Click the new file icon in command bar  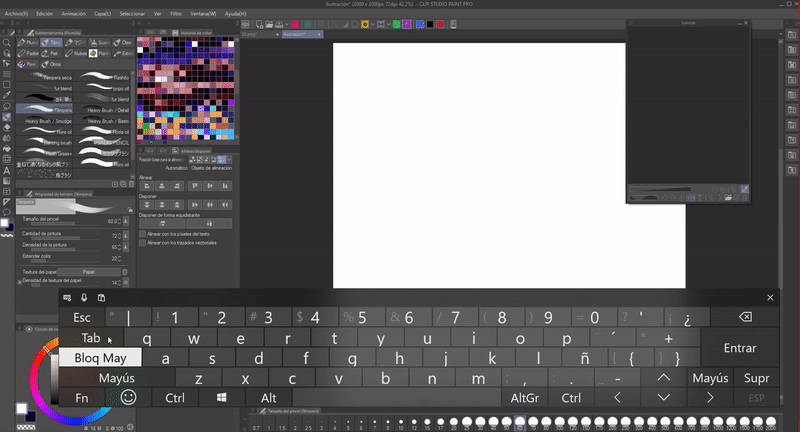[259, 24]
